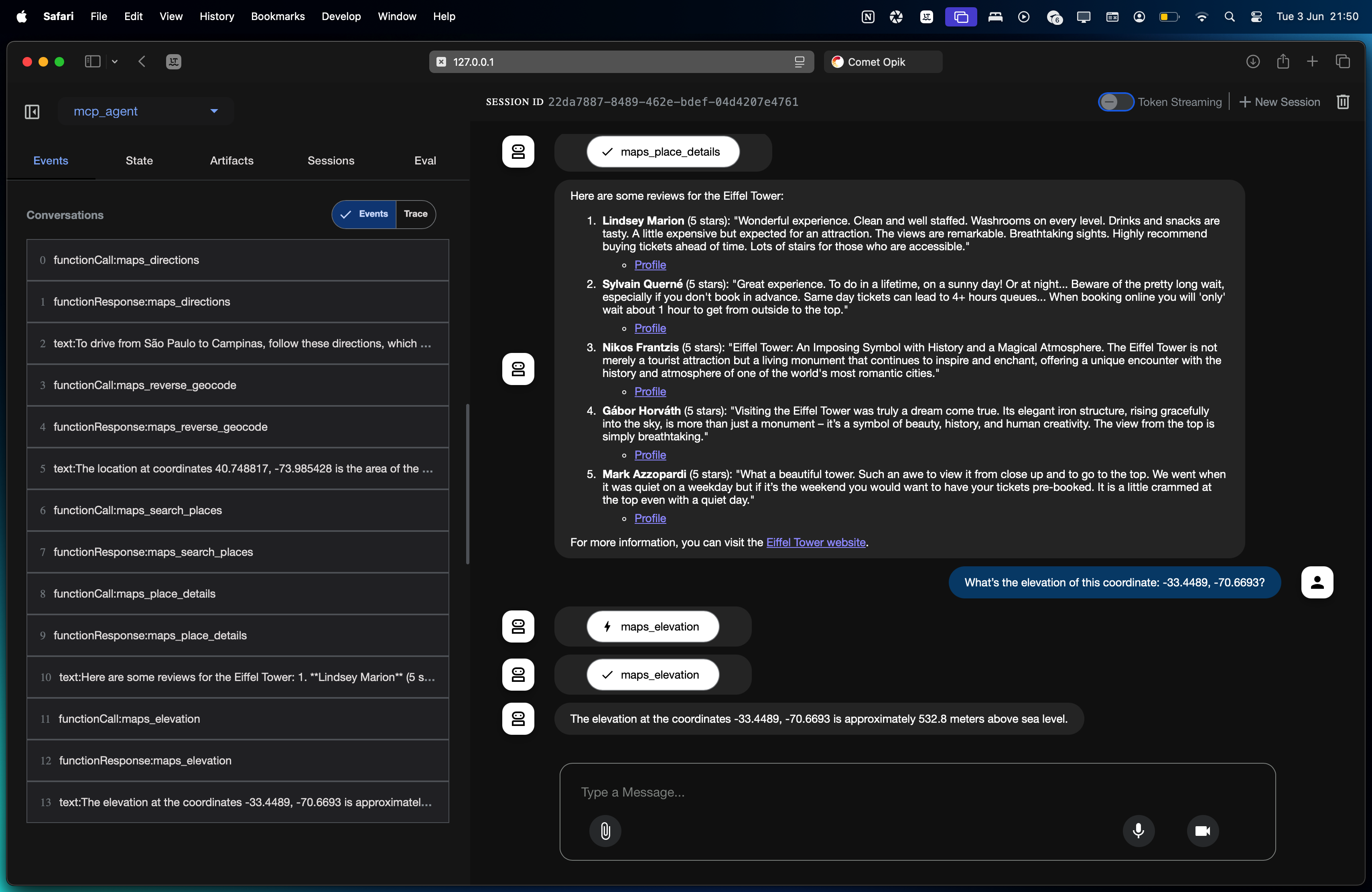Viewport: 1372px width, 892px height.
Task: Delete session with trash icon
Action: 1343,102
